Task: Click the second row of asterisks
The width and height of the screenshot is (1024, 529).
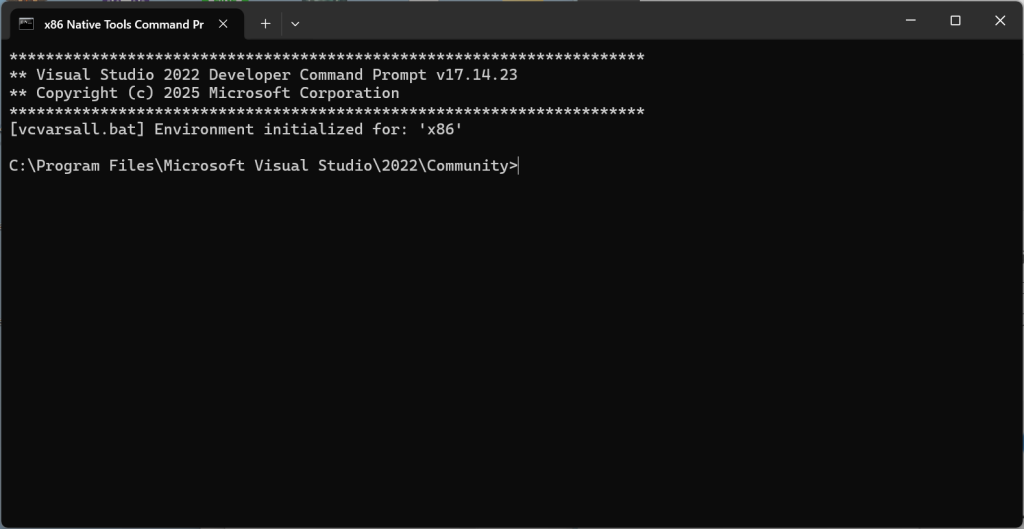Action: [326, 111]
